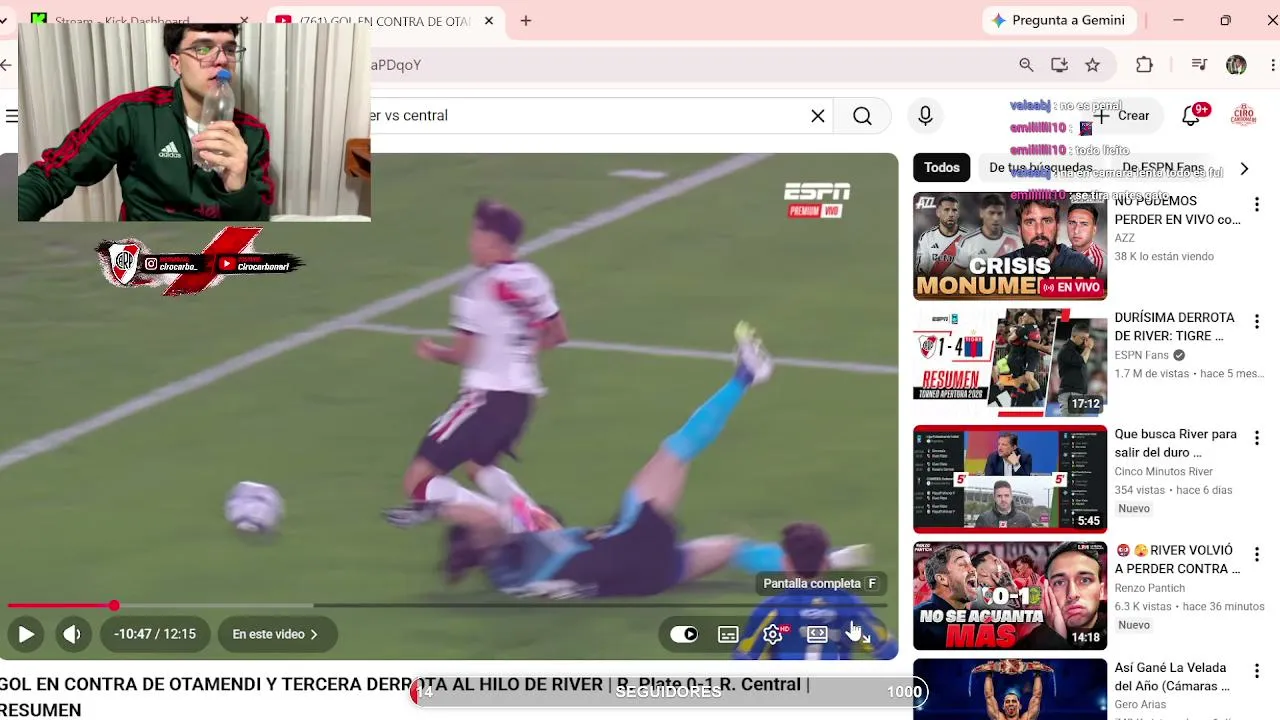
Task: Switch to theater mode in the player
Action: 817,634
